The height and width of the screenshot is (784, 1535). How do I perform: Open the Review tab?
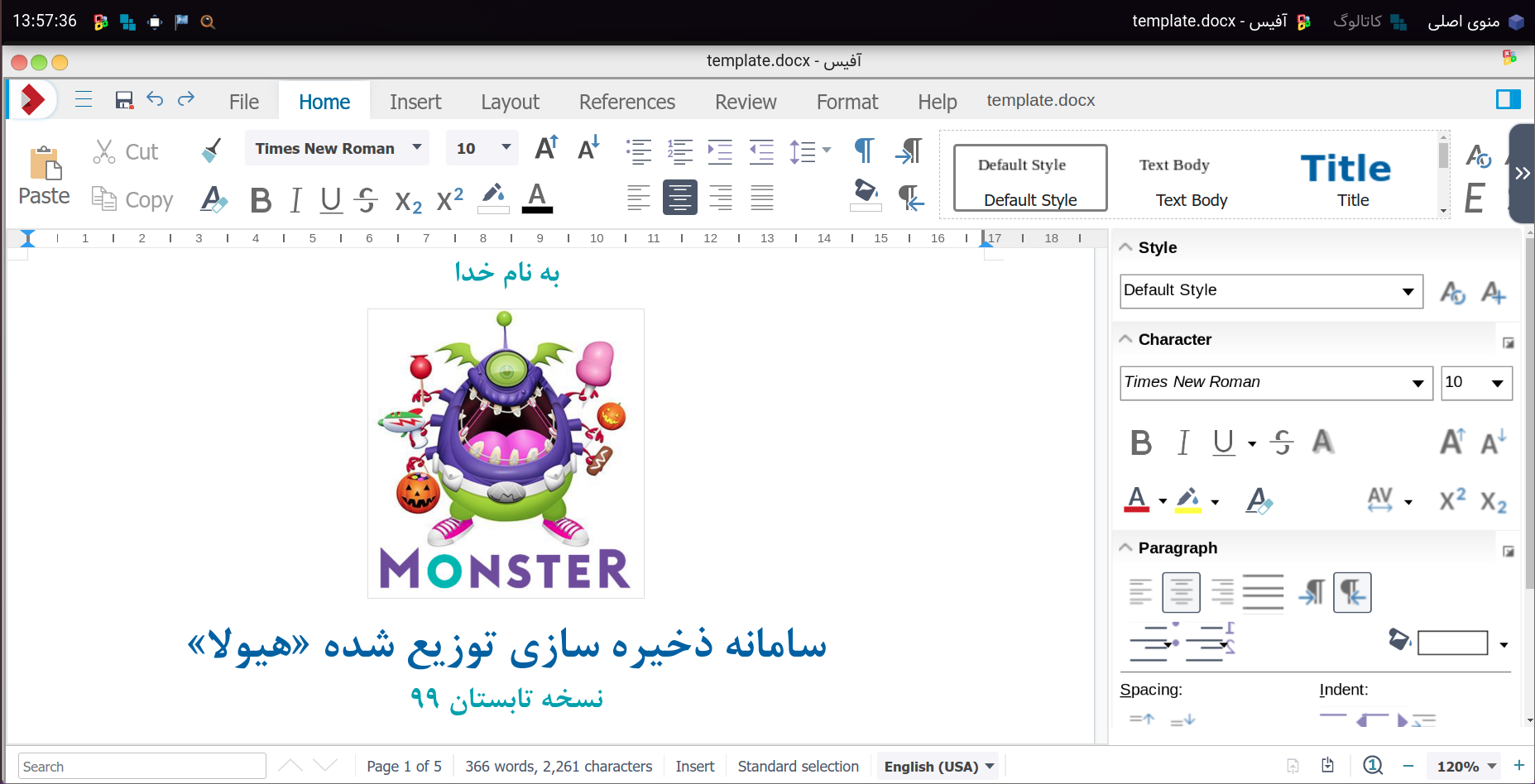click(x=746, y=102)
